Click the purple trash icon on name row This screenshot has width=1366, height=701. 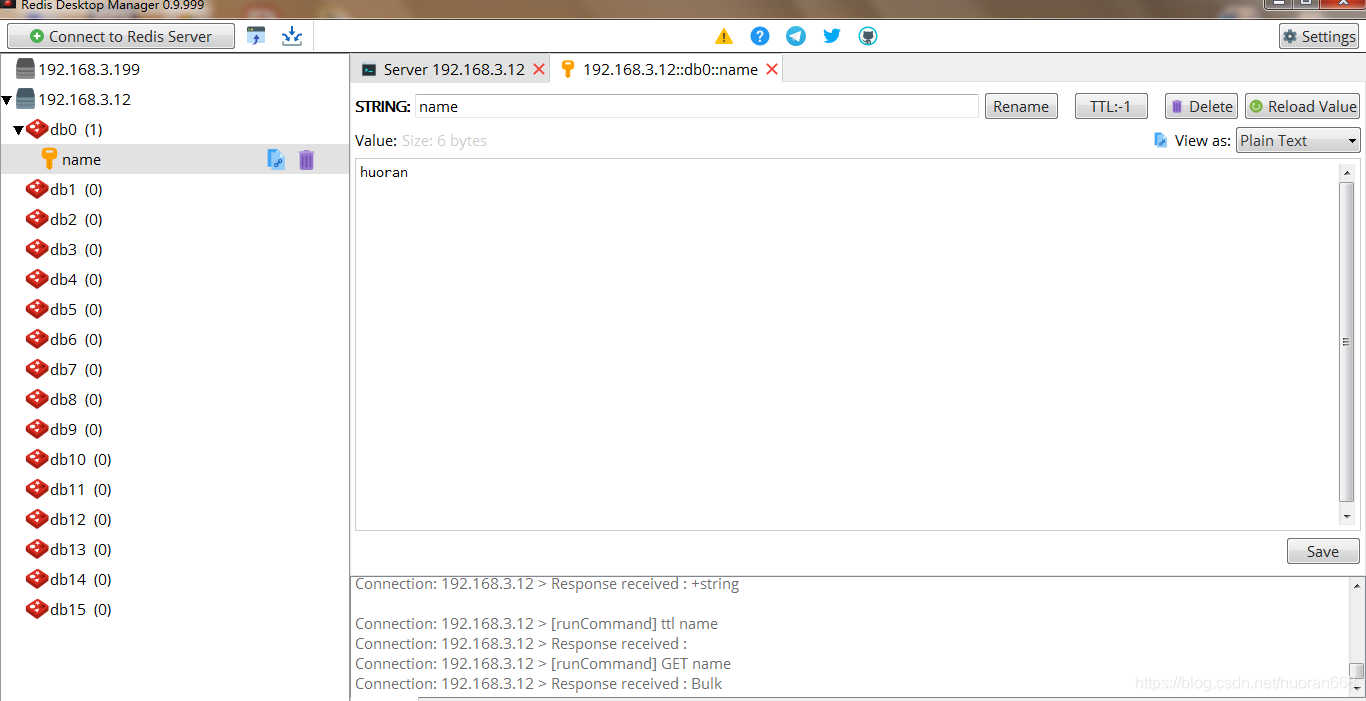306,159
